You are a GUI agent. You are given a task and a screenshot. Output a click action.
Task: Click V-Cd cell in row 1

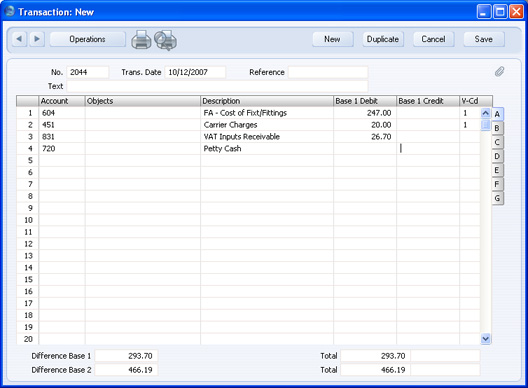[x=470, y=113]
